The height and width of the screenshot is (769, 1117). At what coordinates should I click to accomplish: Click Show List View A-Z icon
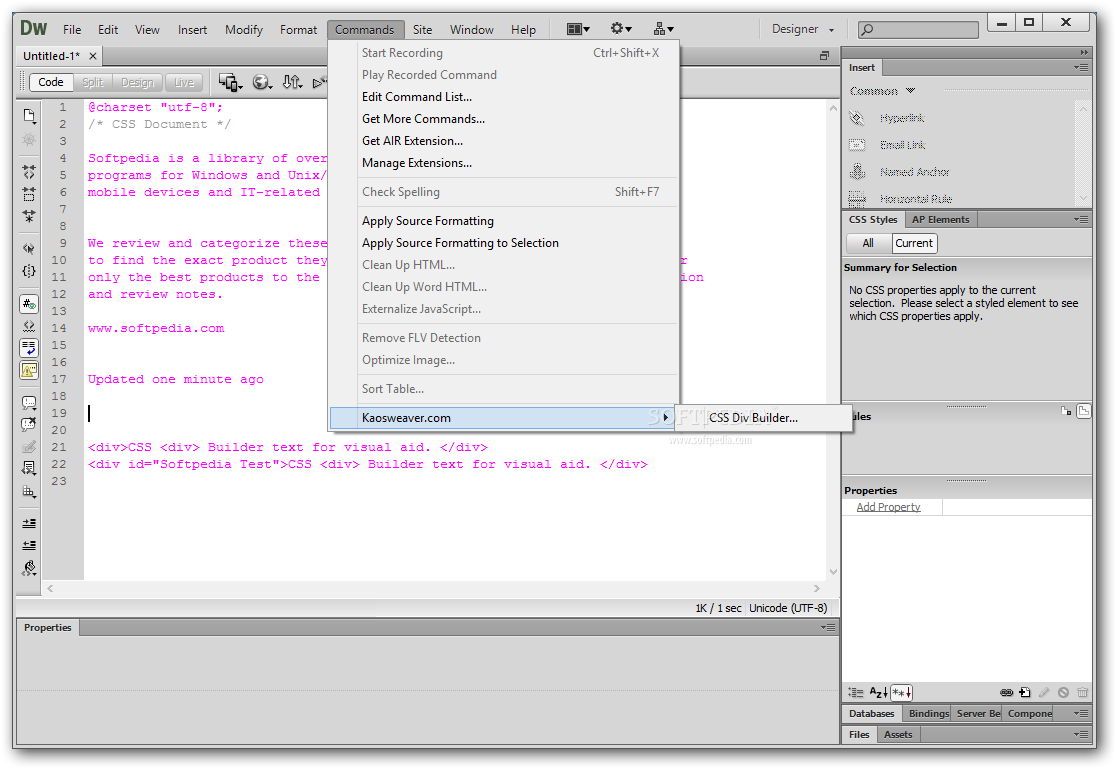[878, 692]
